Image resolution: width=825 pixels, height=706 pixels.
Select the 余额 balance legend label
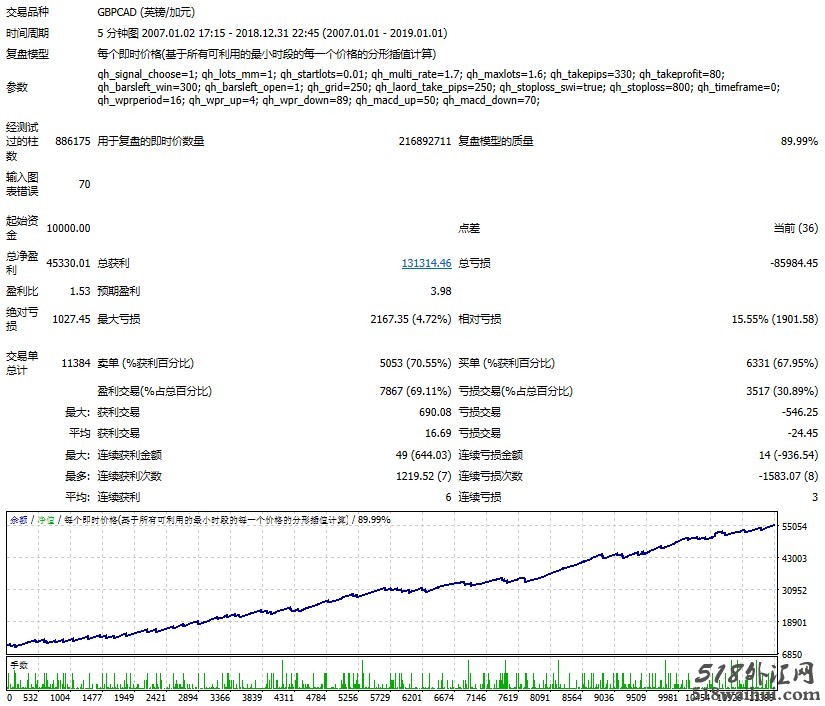pos(18,520)
